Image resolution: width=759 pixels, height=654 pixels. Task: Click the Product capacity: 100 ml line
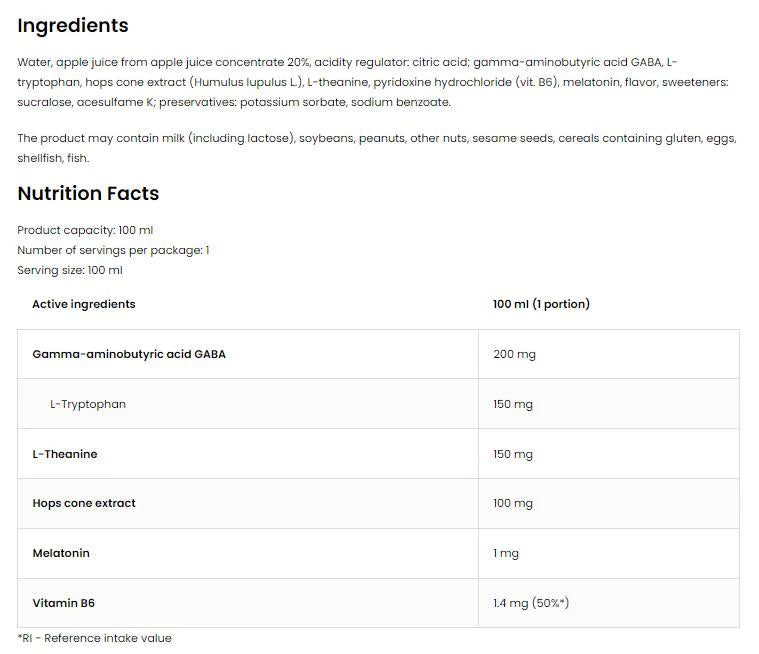tap(85, 230)
